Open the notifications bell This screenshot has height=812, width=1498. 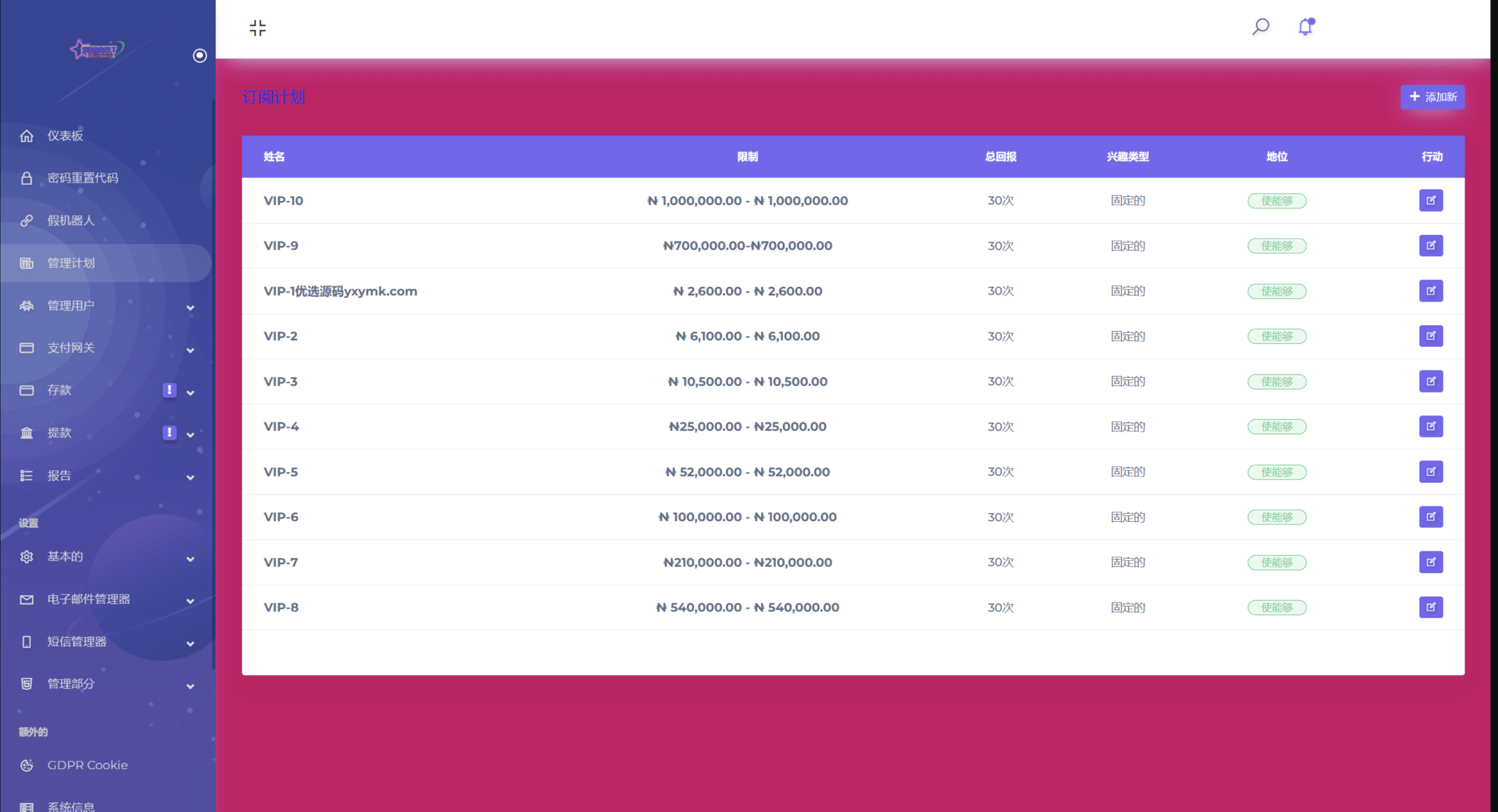pos(1305,27)
